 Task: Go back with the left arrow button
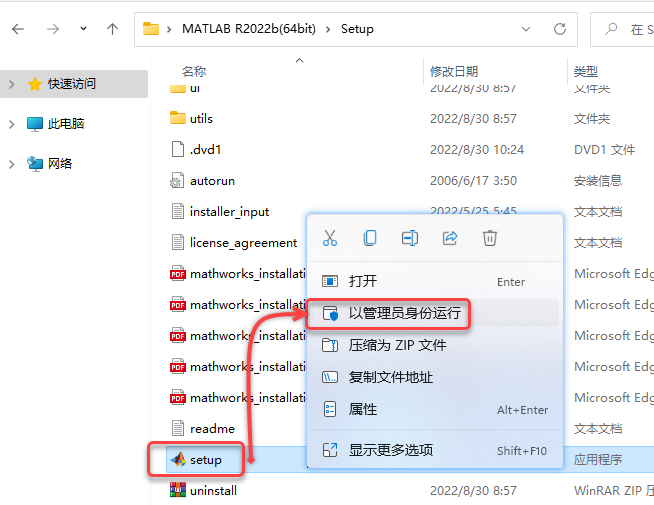pyautogui.click(x=18, y=29)
